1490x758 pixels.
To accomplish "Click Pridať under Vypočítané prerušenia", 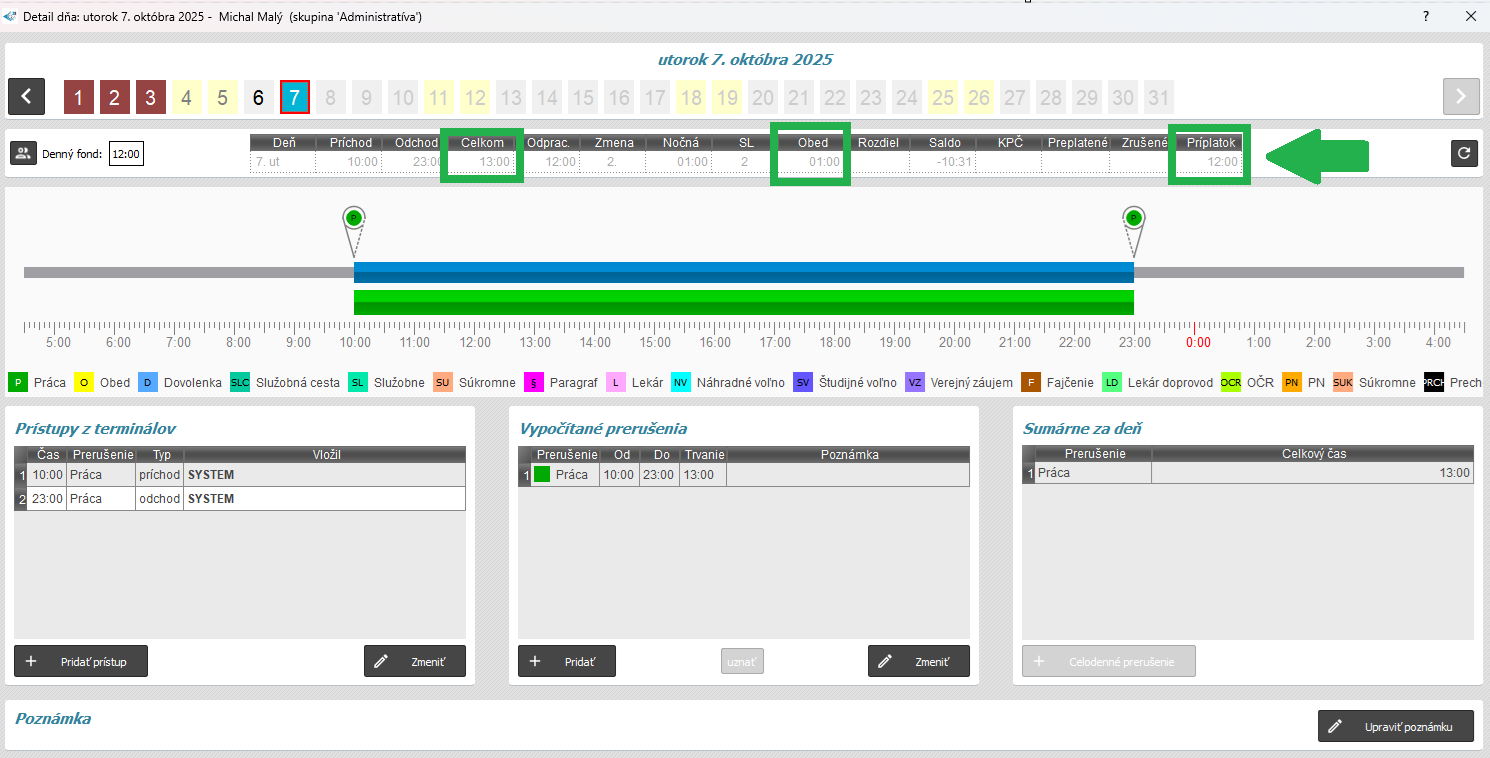I will point(566,661).
